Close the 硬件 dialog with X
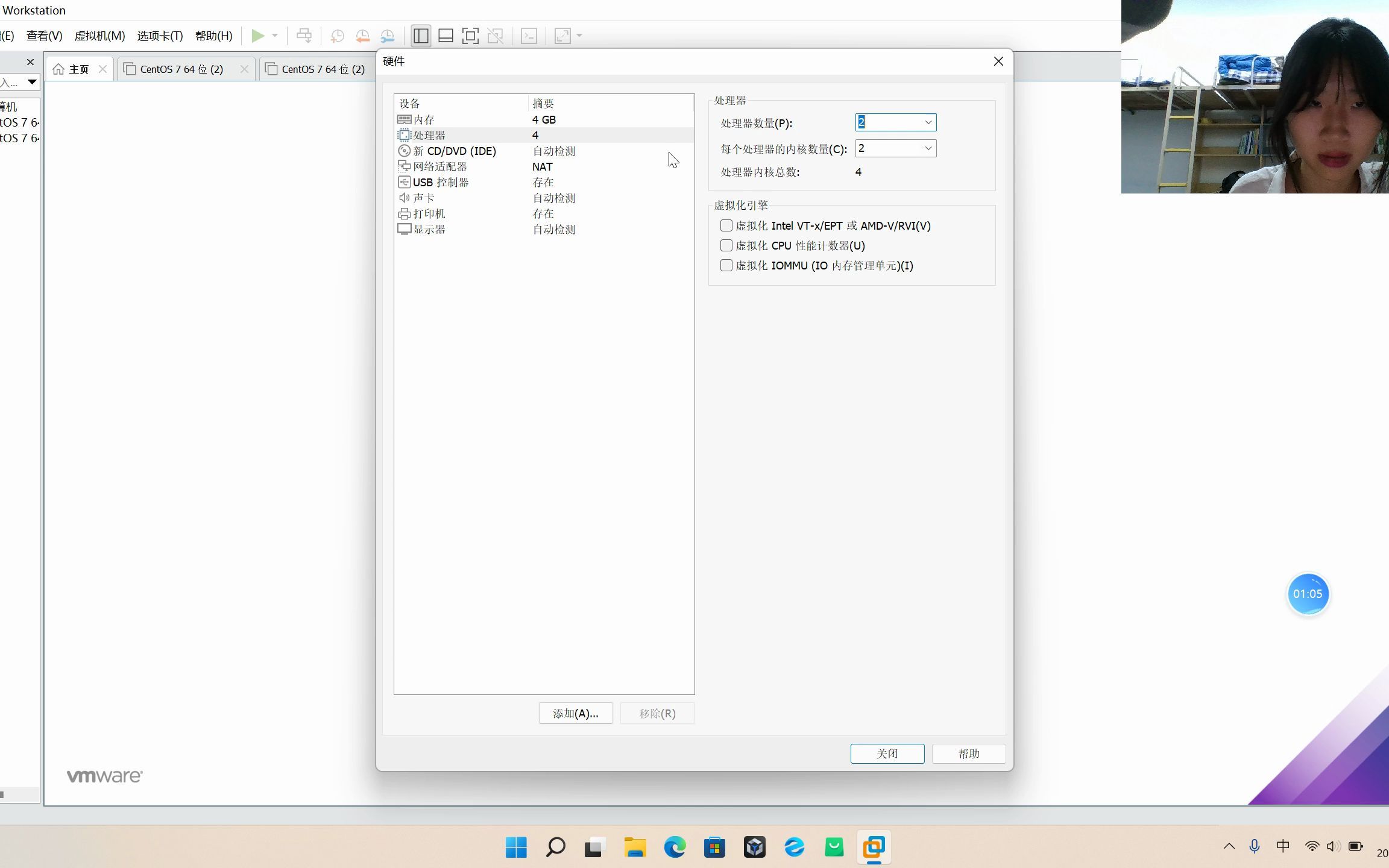This screenshot has width=1389, height=868. pos(998,61)
